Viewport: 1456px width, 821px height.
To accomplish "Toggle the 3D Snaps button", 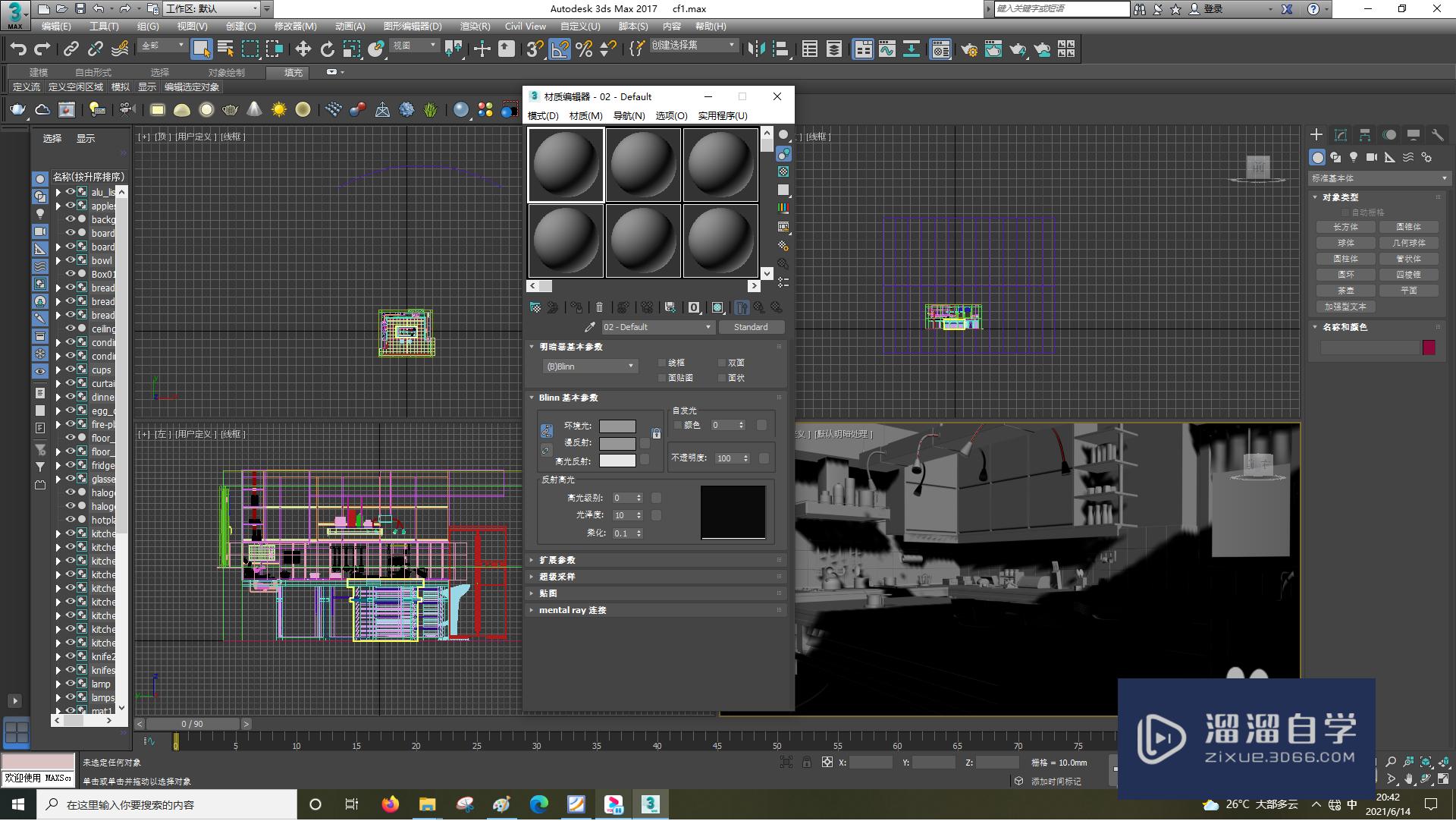I will coord(535,49).
